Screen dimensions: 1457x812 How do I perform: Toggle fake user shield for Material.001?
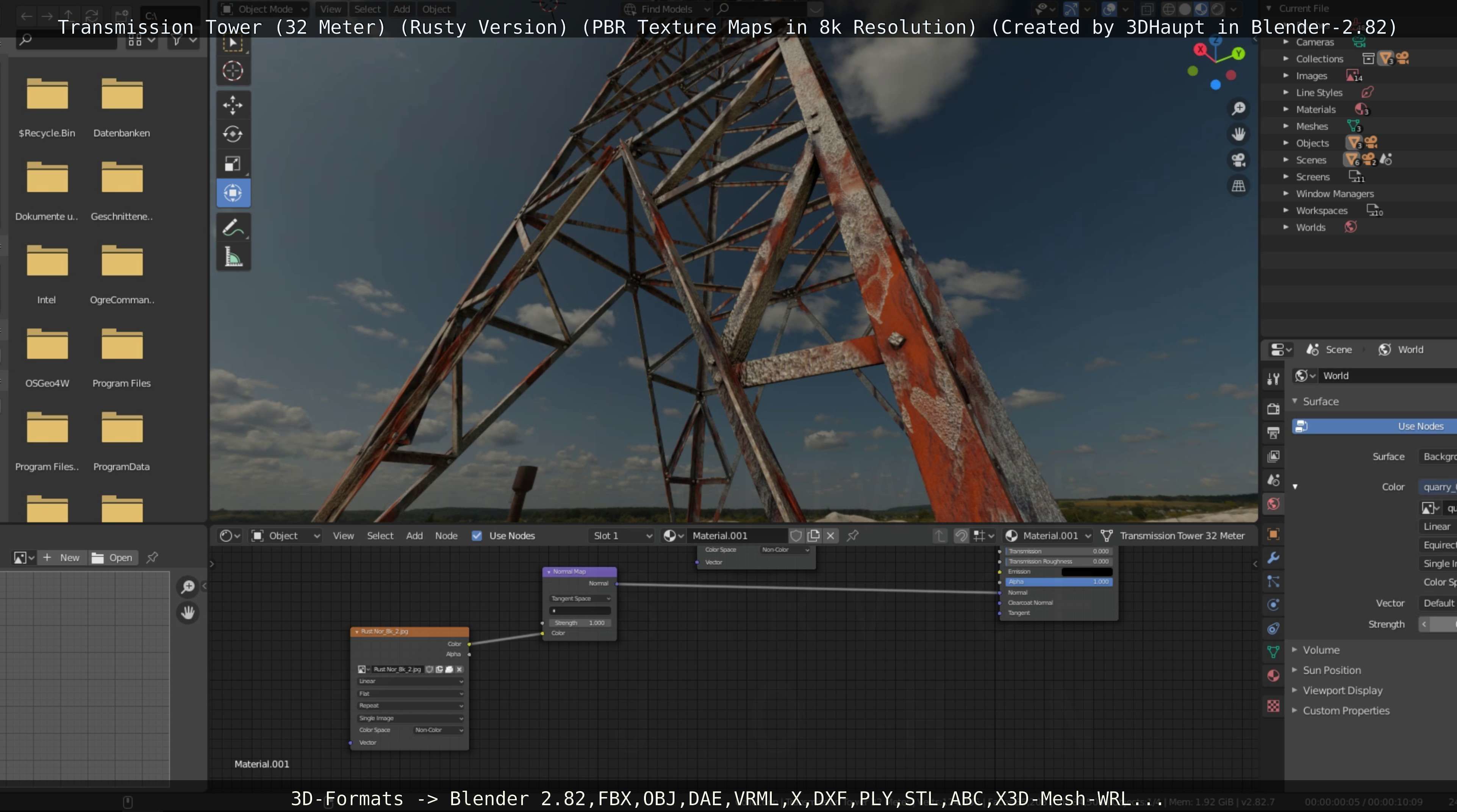(x=796, y=536)
